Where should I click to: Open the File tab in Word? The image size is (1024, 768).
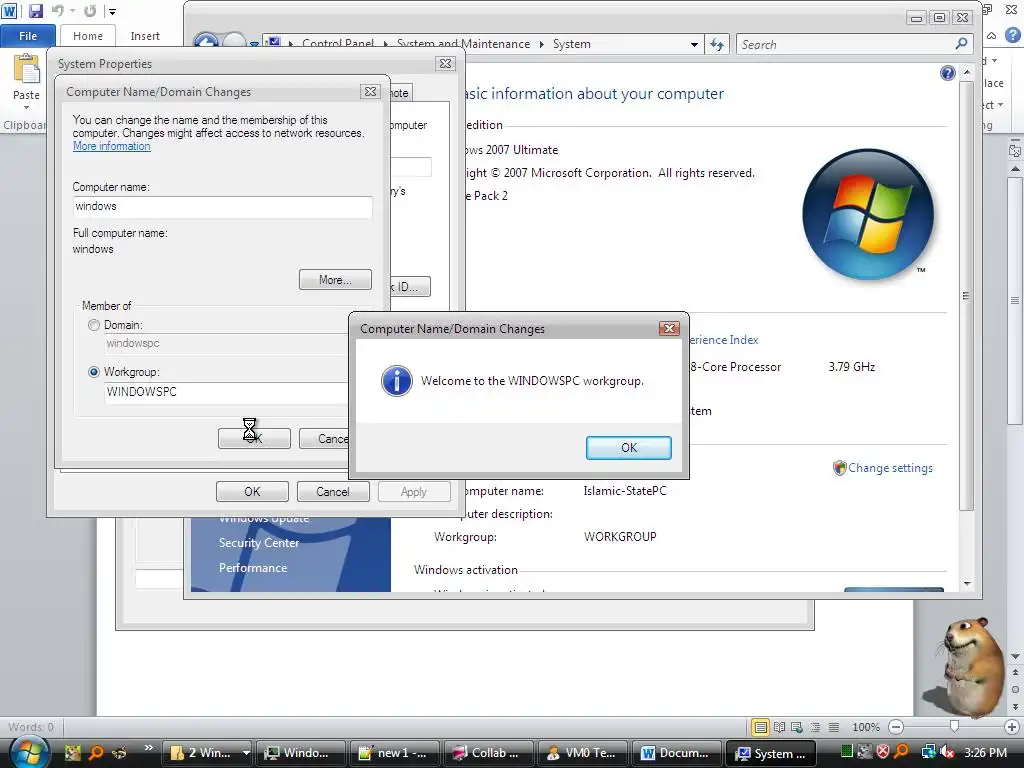[28, 36]
